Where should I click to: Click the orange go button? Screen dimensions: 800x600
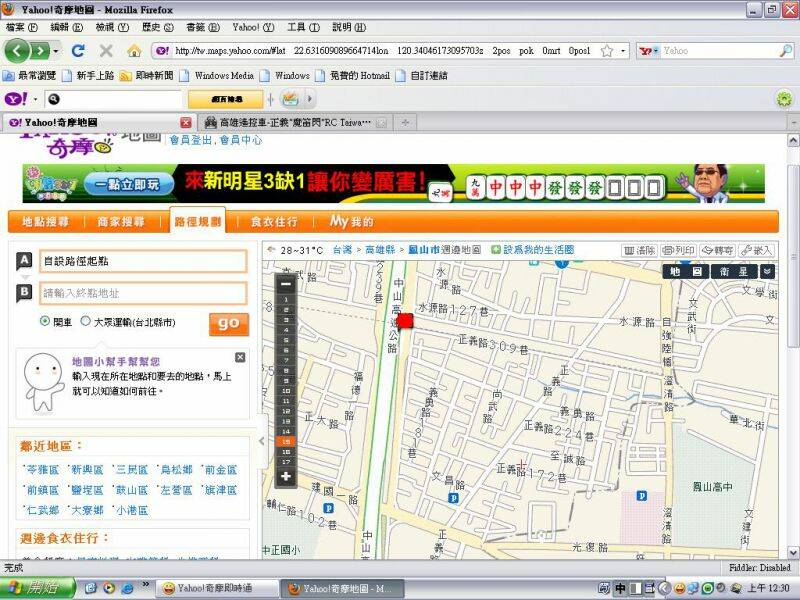229,323
